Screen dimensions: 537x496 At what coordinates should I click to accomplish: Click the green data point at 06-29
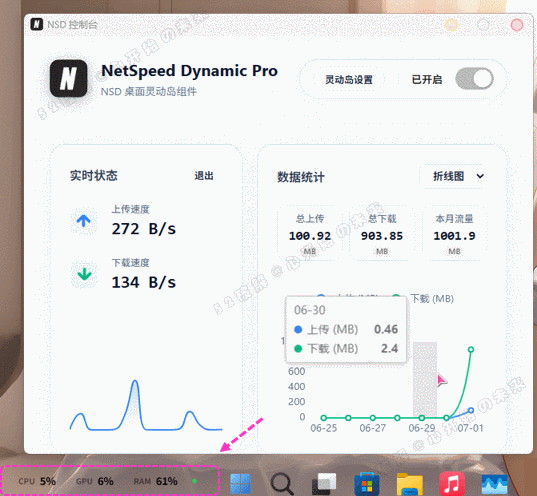[422, 418]
